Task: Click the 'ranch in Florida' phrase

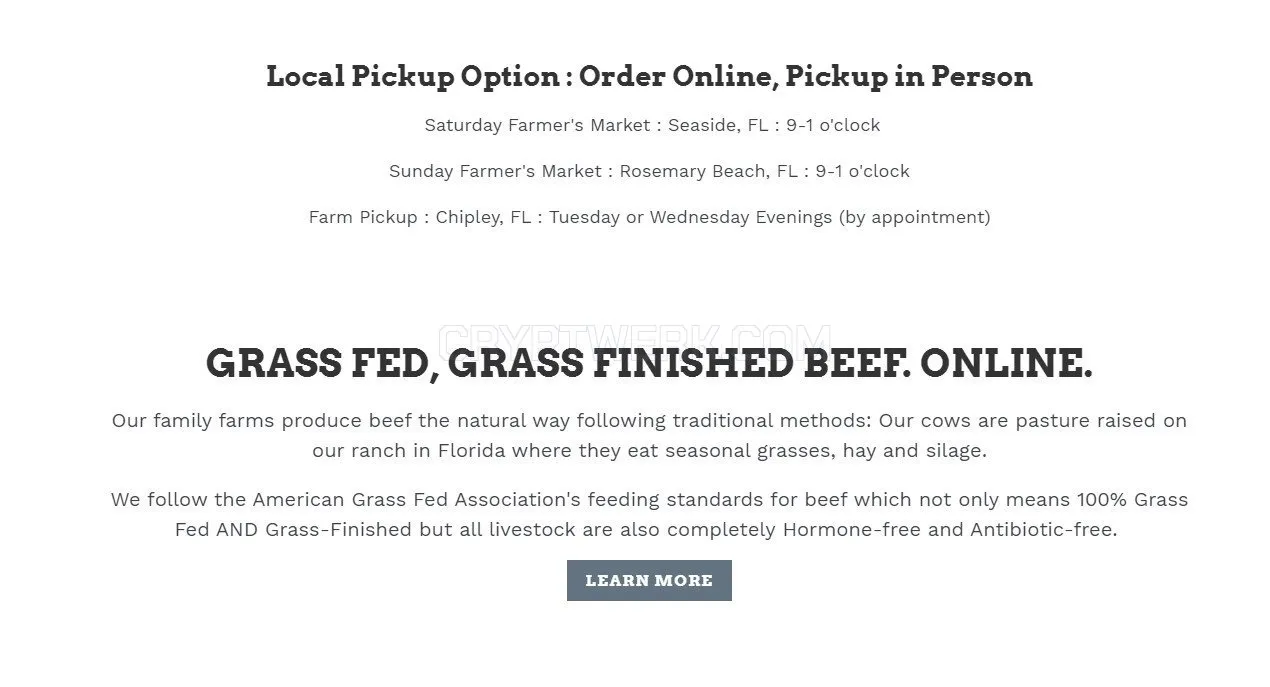Action: (429, 450)
